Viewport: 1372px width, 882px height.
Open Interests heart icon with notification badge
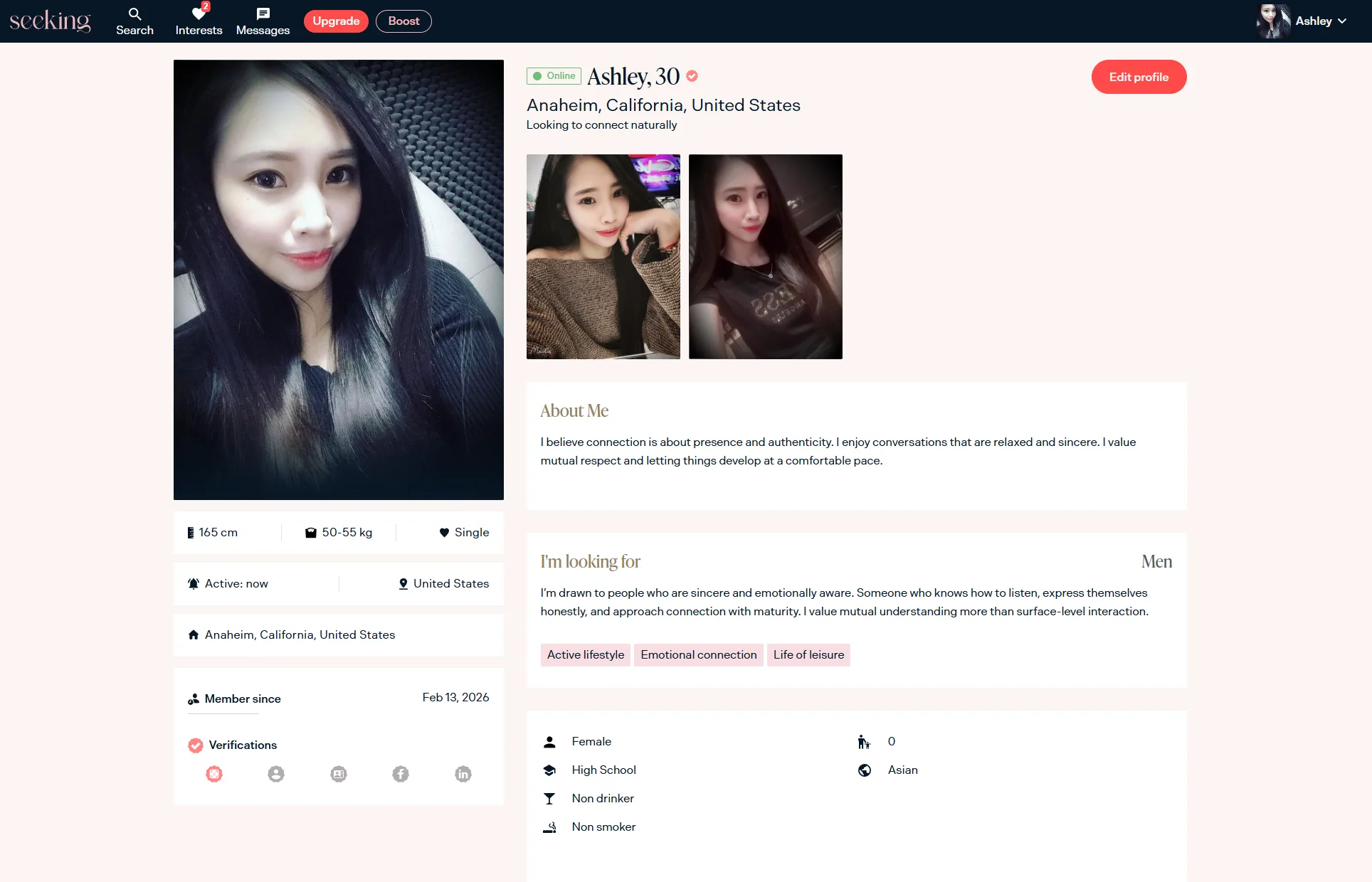pyautogui.click(x=199, y=14)
